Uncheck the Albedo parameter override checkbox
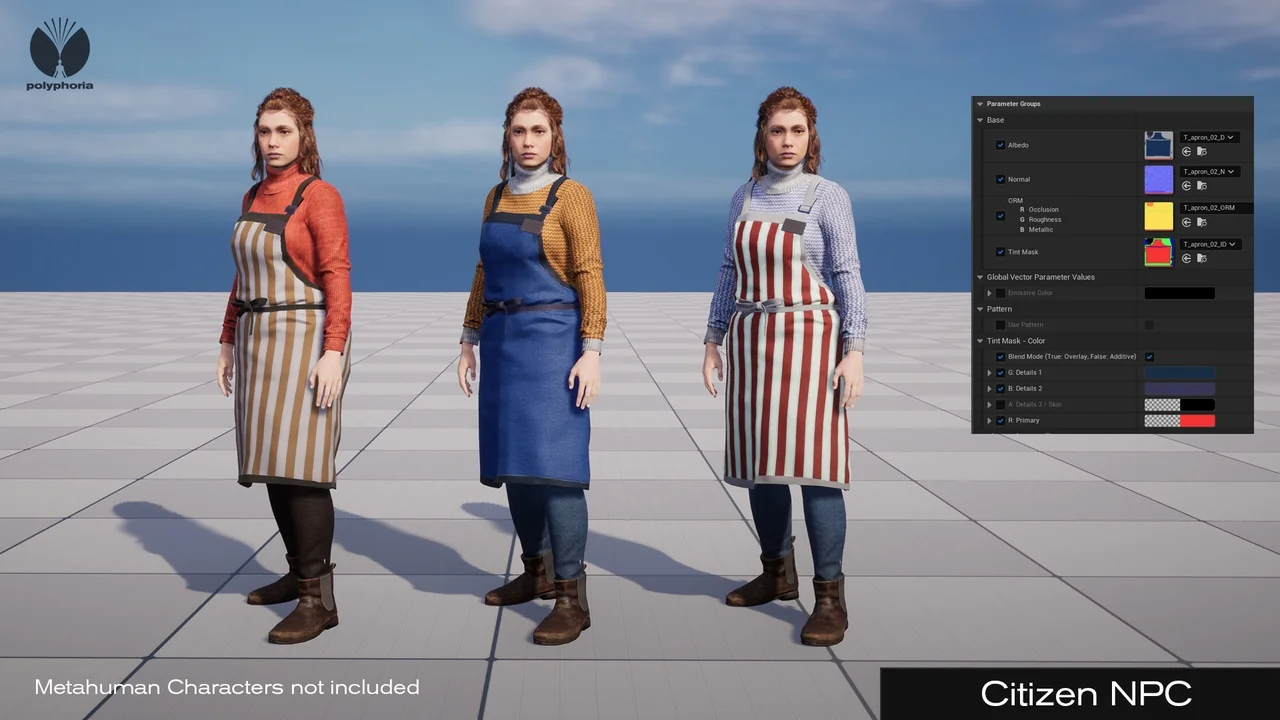 [x=1000, y=145]
